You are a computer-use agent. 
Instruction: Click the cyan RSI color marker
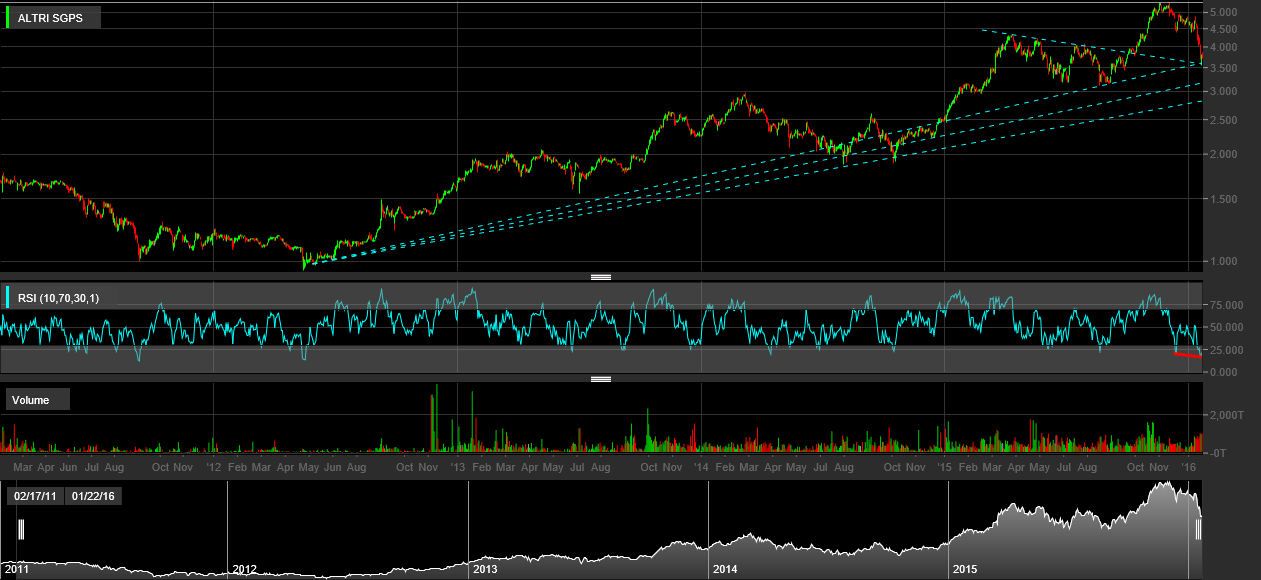click(8, 297)
